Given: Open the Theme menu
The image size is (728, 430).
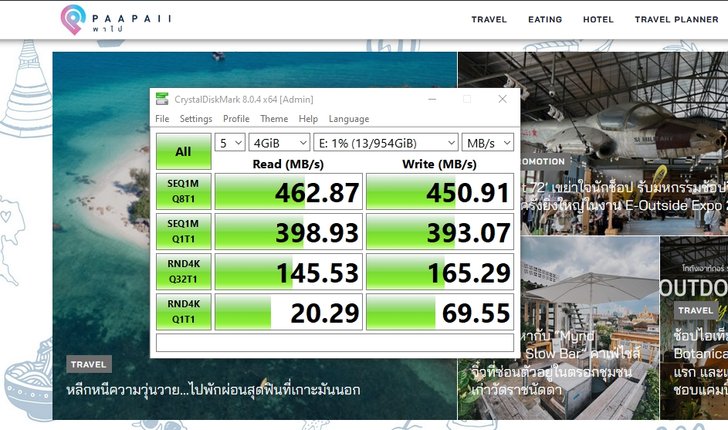Looking at the screenshot, I should (x=274, y=119).
